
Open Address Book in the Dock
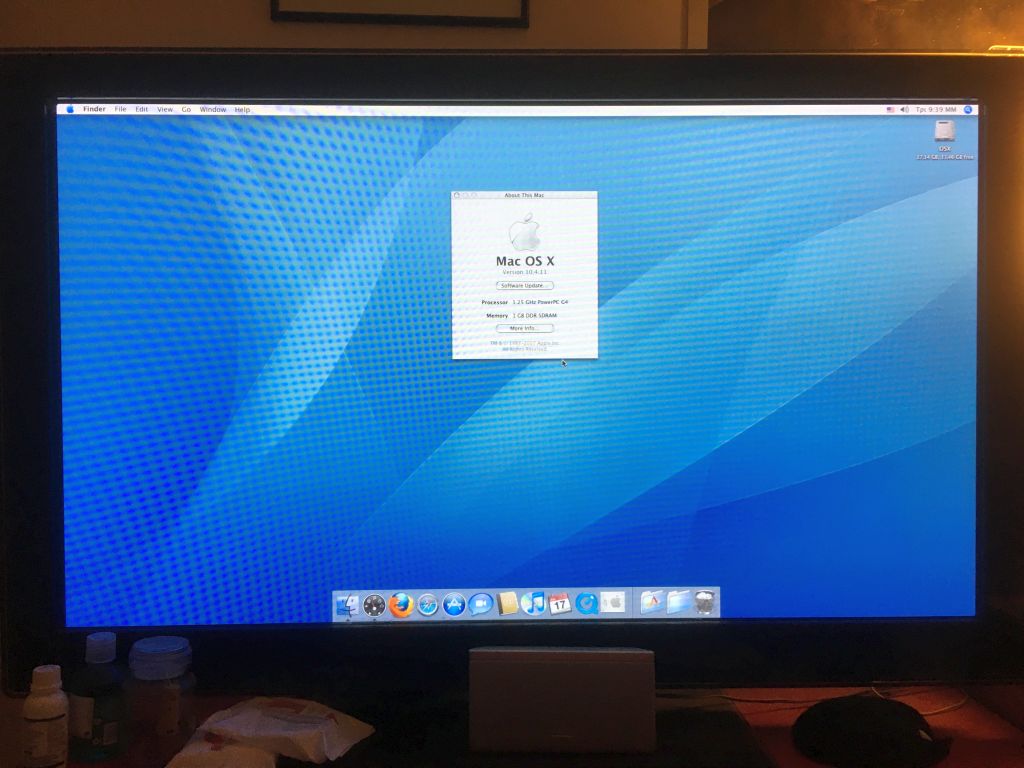click(x=507, y=604)
